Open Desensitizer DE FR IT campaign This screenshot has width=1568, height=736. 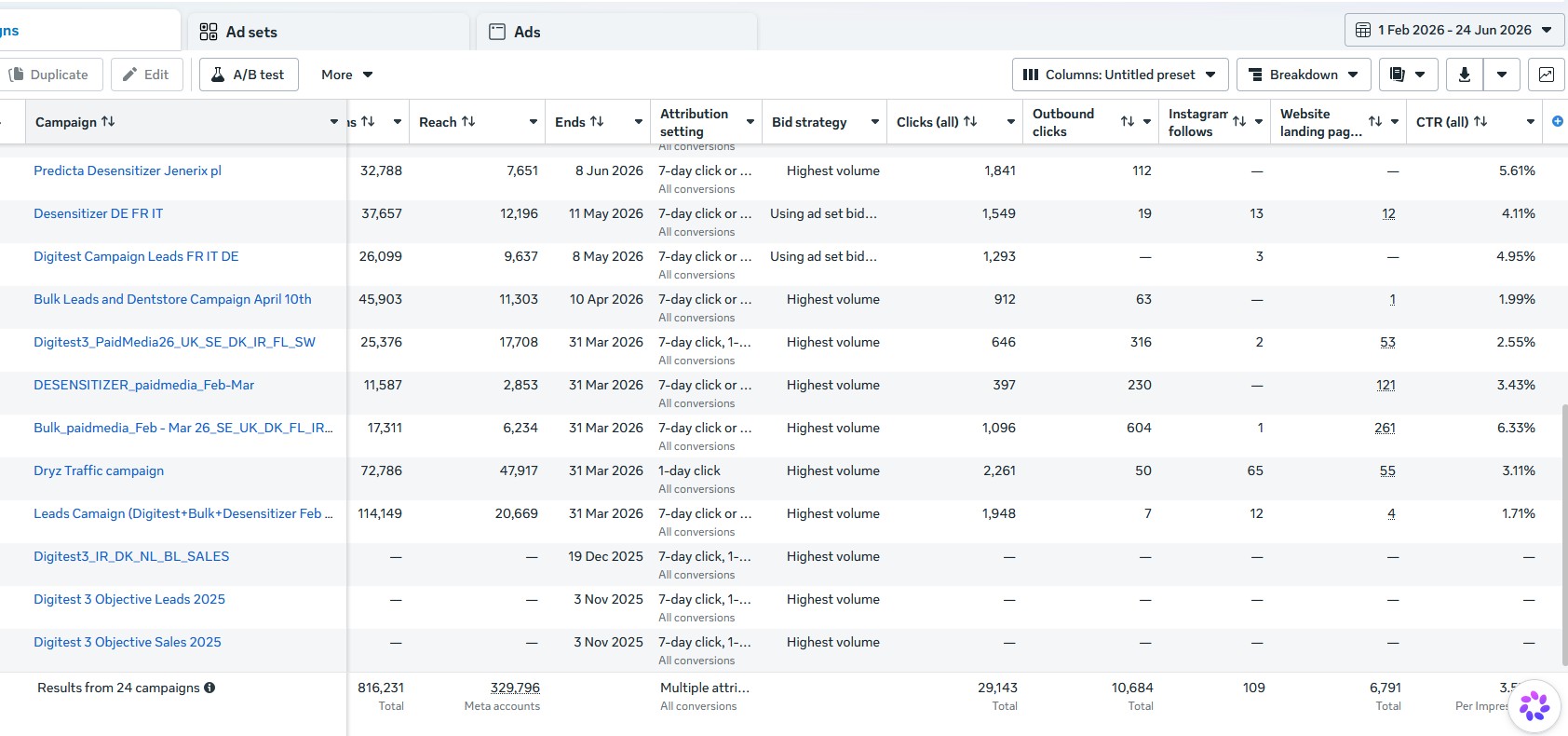tap(98, 213)
